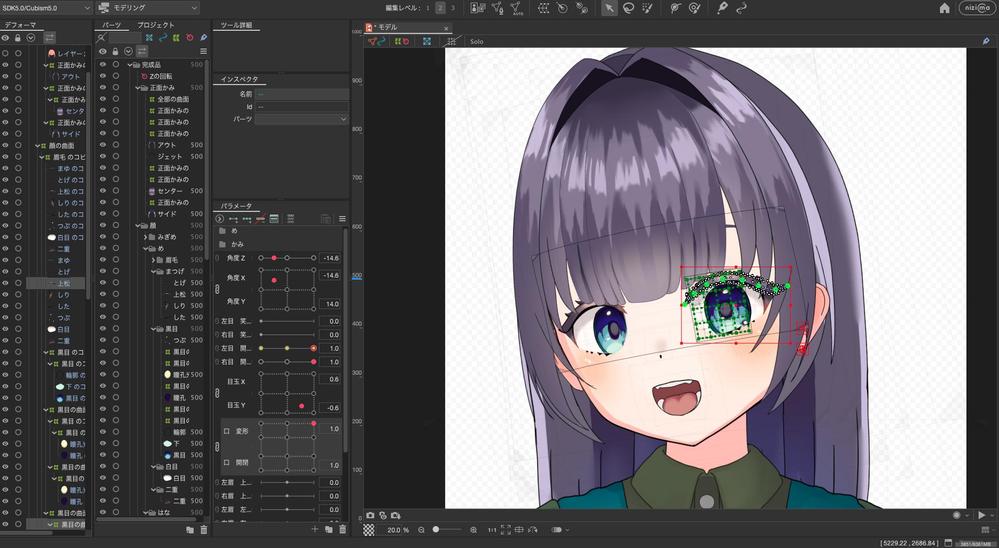Image resolution: width=999 pixels, height=548 pixels.
Task: Open the パーツ dropdown in the Inspector
Action: [302, 119]
